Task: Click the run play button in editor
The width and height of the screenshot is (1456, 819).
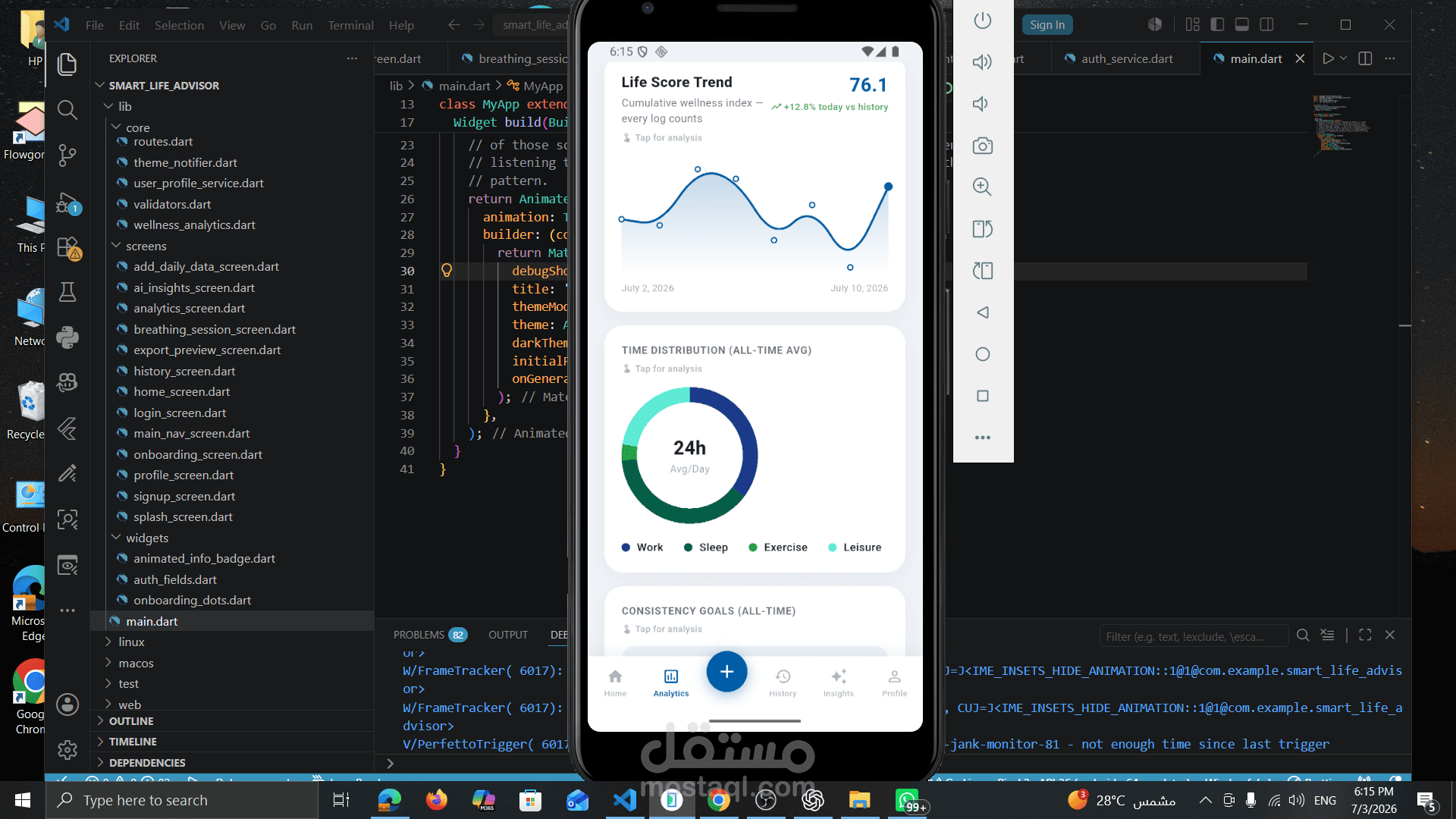Action: (x=1328, y=58)
